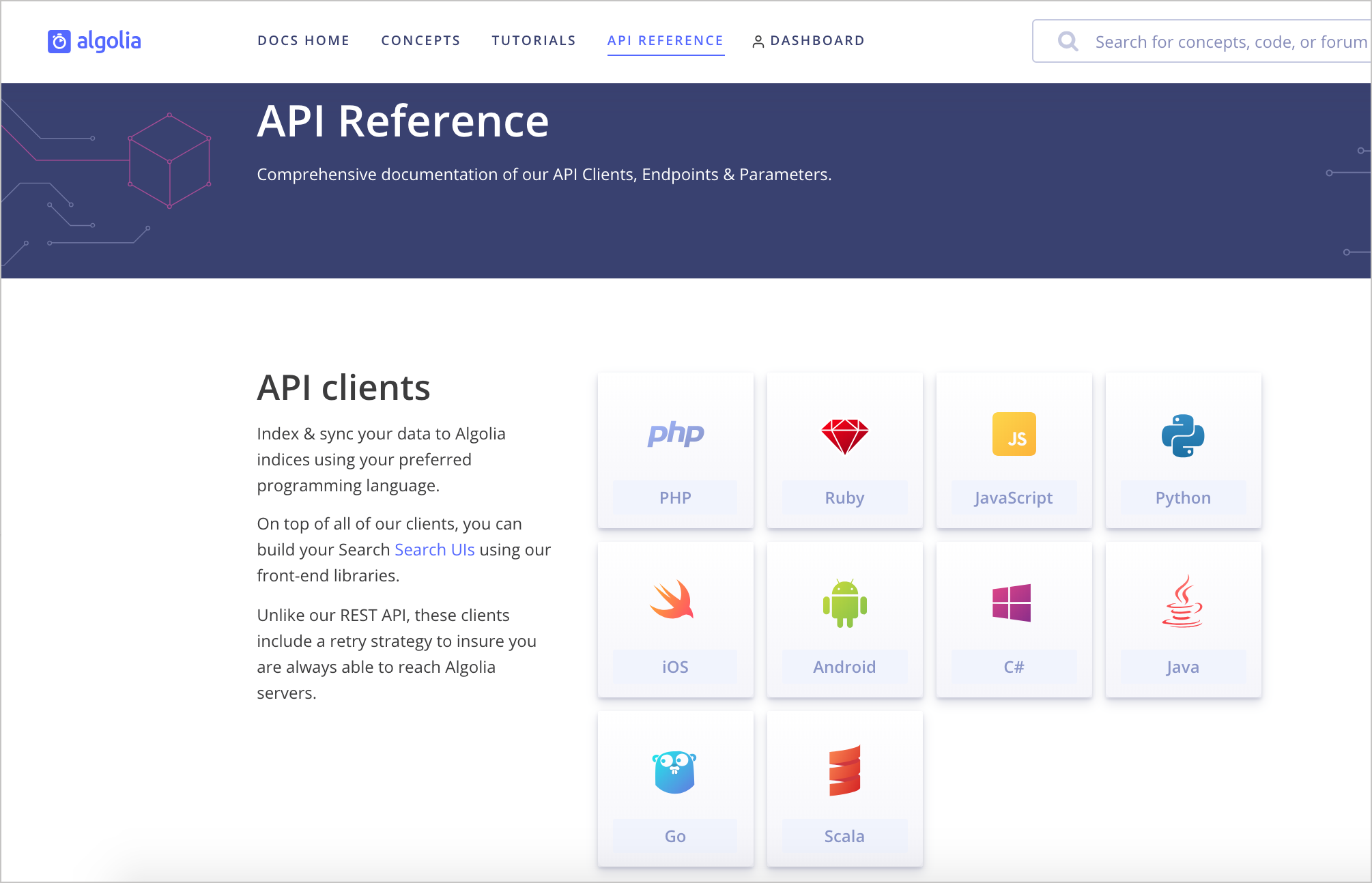The image size is (1372, 883).
Task: Click the JavaScript JS icon
Action: pos(1014,434)
